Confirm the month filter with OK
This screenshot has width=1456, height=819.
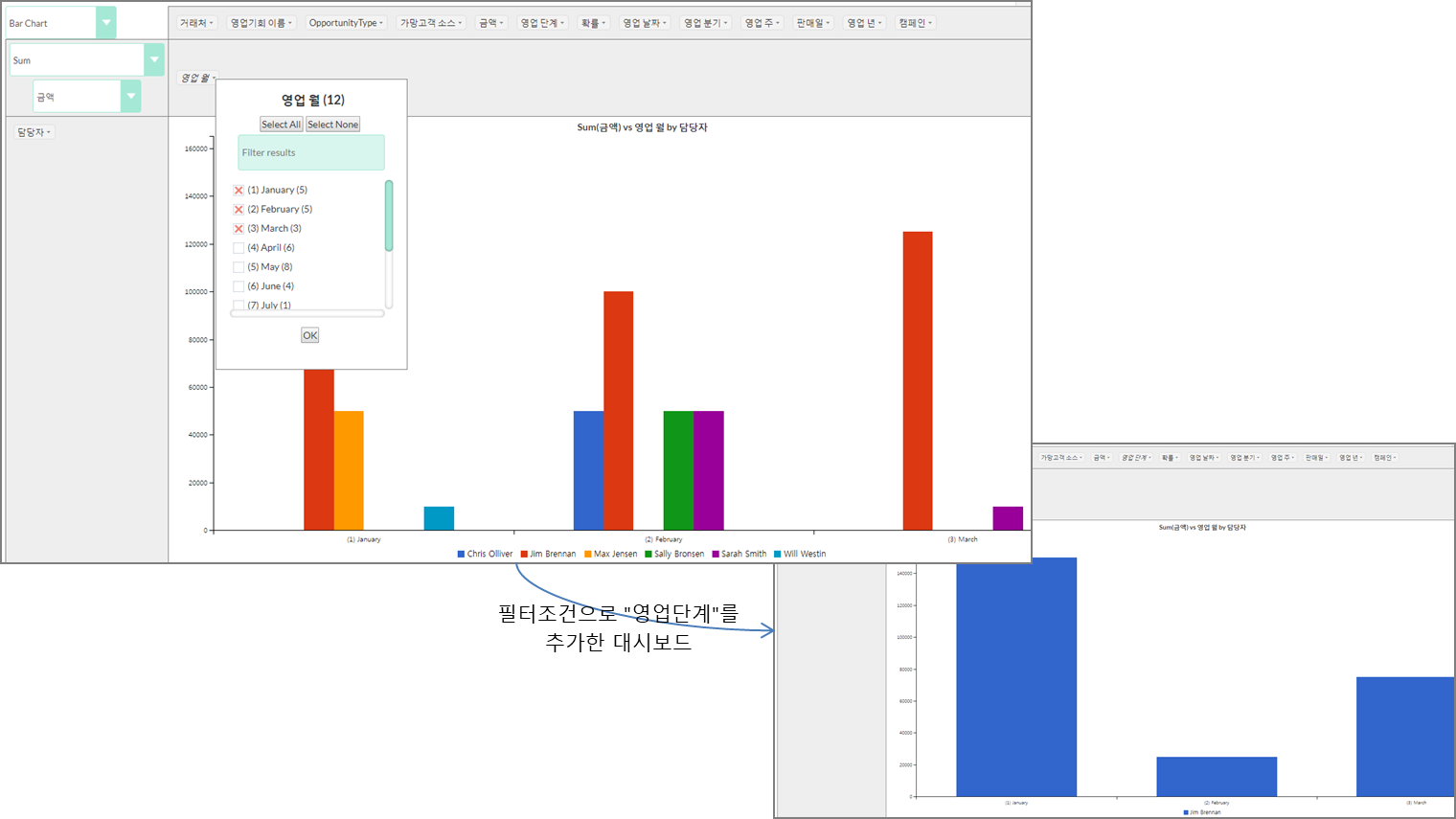click(309, 335)
